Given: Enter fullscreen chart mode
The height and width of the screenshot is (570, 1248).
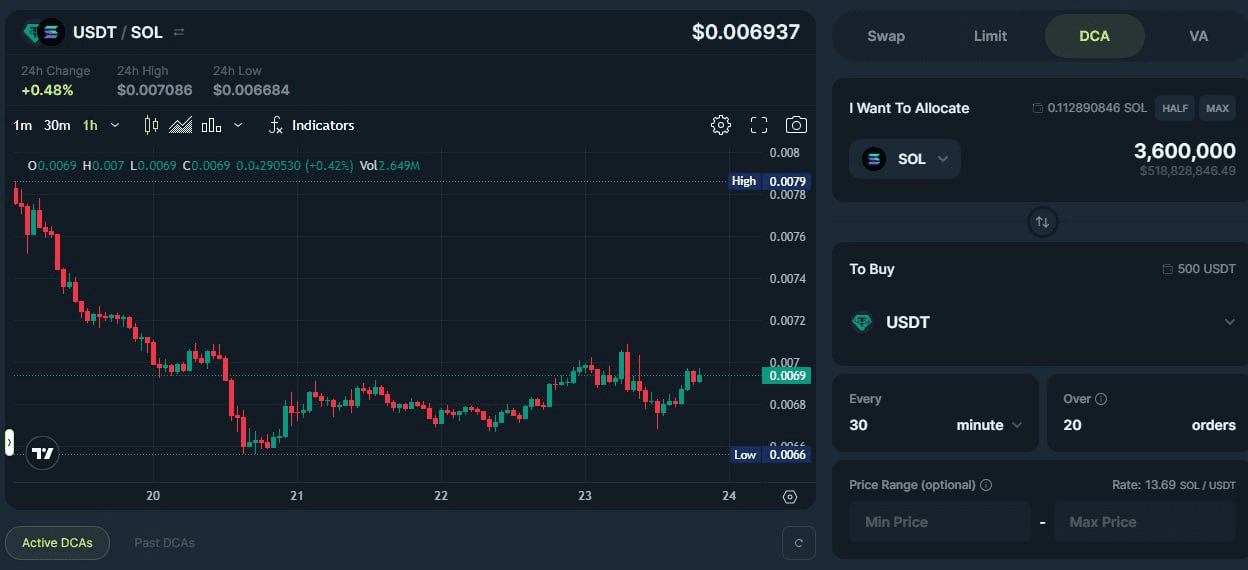Looking at the screenshot, I should coord(759,125).
